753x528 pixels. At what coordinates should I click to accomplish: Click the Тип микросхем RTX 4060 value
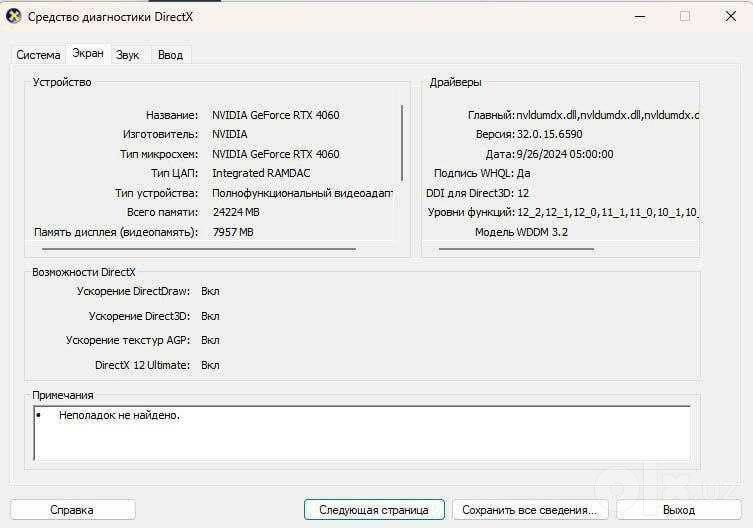pyautogui.click(x=276, y=154)
